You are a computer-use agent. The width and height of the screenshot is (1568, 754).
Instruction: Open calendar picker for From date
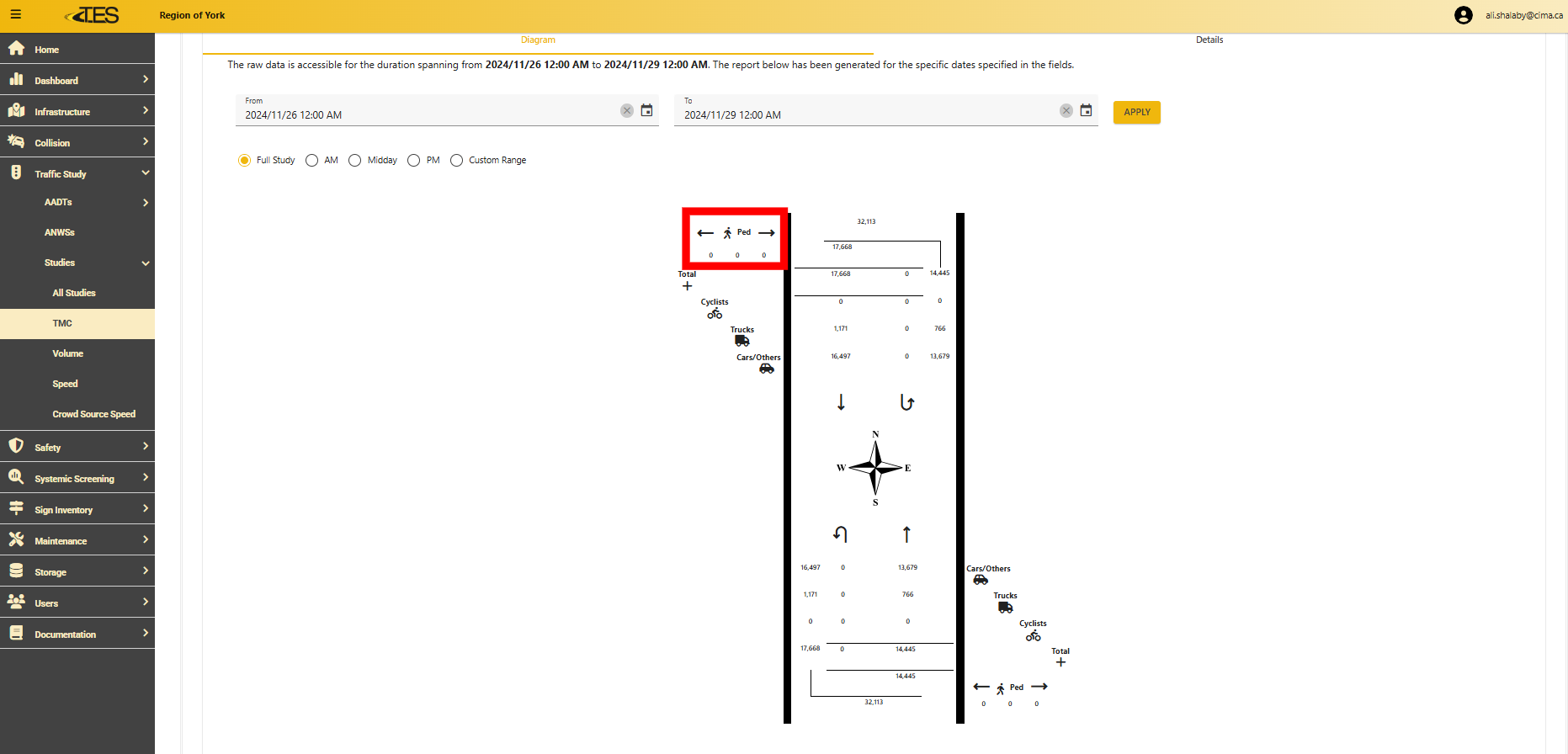[646, 111]
